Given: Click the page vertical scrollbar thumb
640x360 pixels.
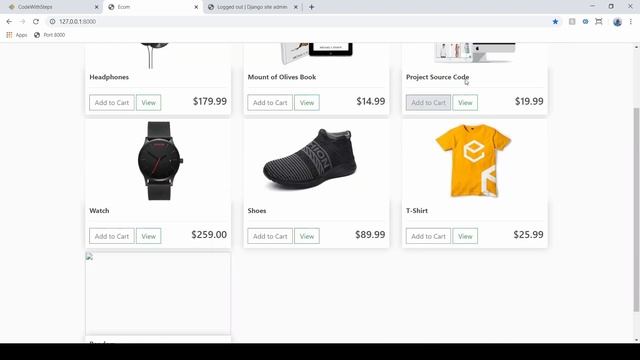Looking at the screenshot, I should click(636, 210).
